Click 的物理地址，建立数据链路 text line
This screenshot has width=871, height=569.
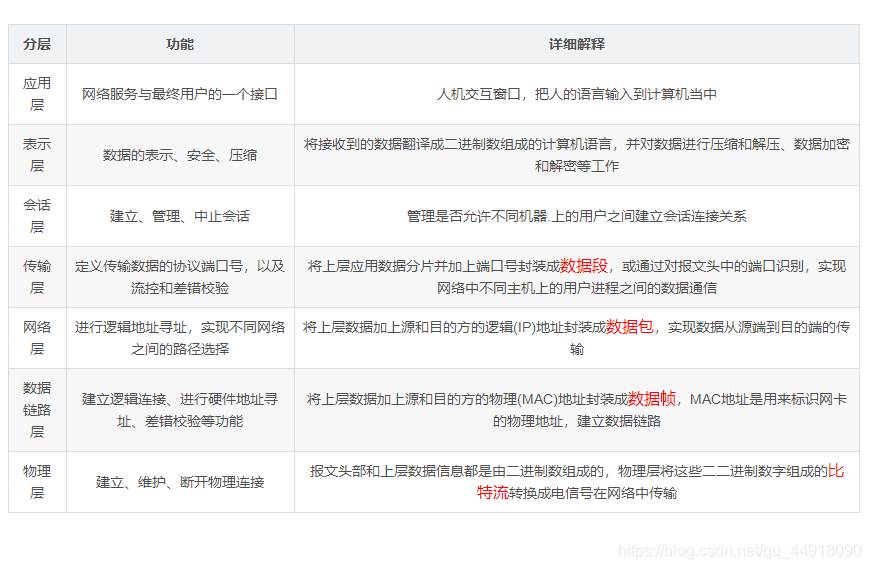tap(577, 421)
